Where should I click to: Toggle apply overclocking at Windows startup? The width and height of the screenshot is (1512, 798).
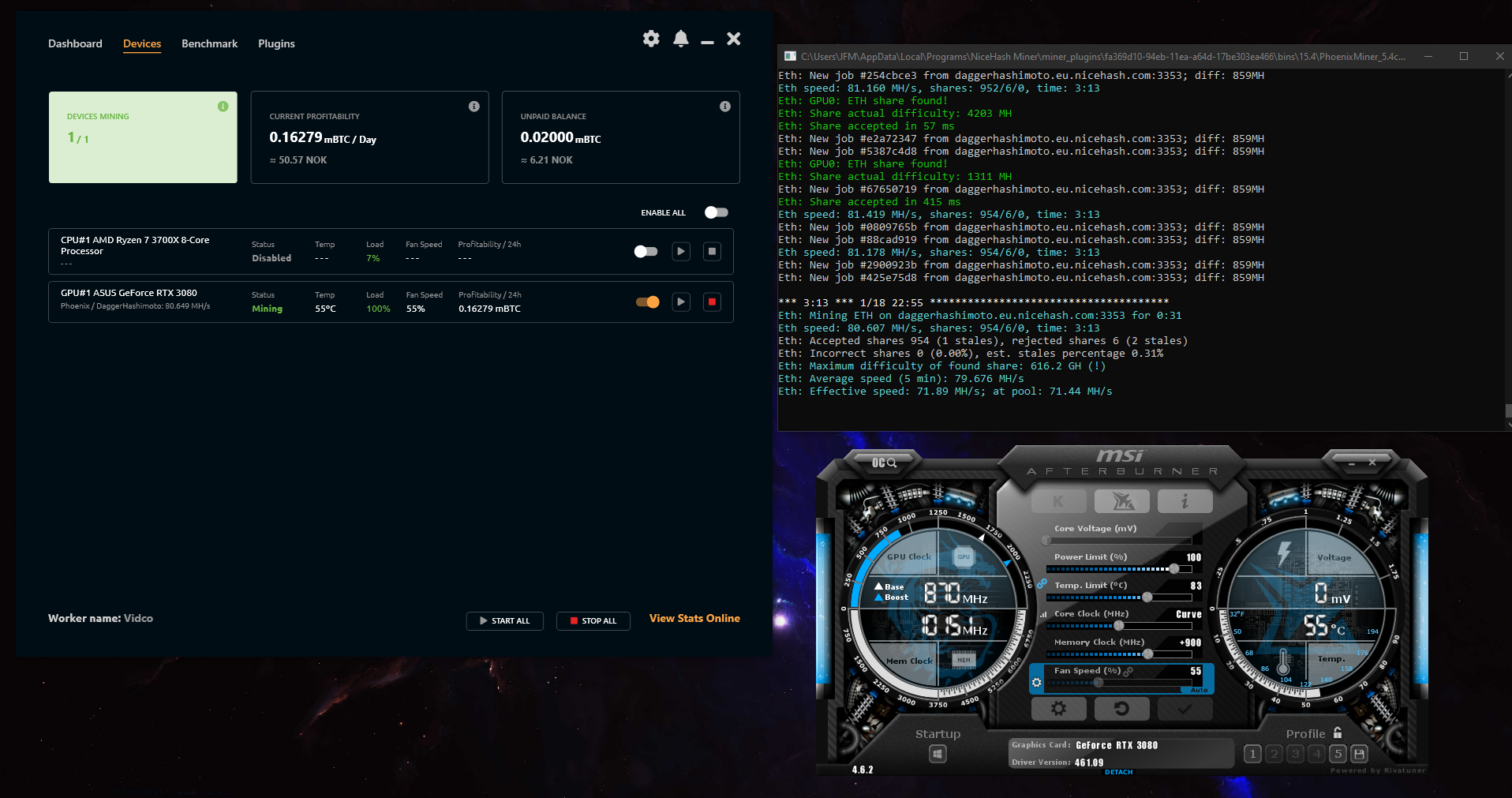point(938,754)
